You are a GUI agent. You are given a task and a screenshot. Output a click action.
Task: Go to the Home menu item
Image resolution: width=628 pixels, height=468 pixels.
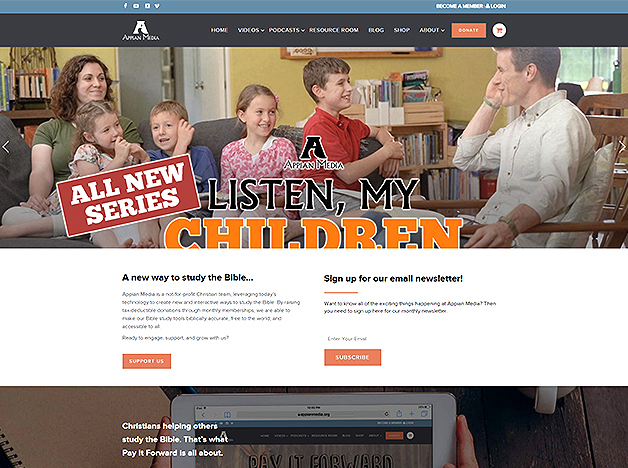point(219,30)
